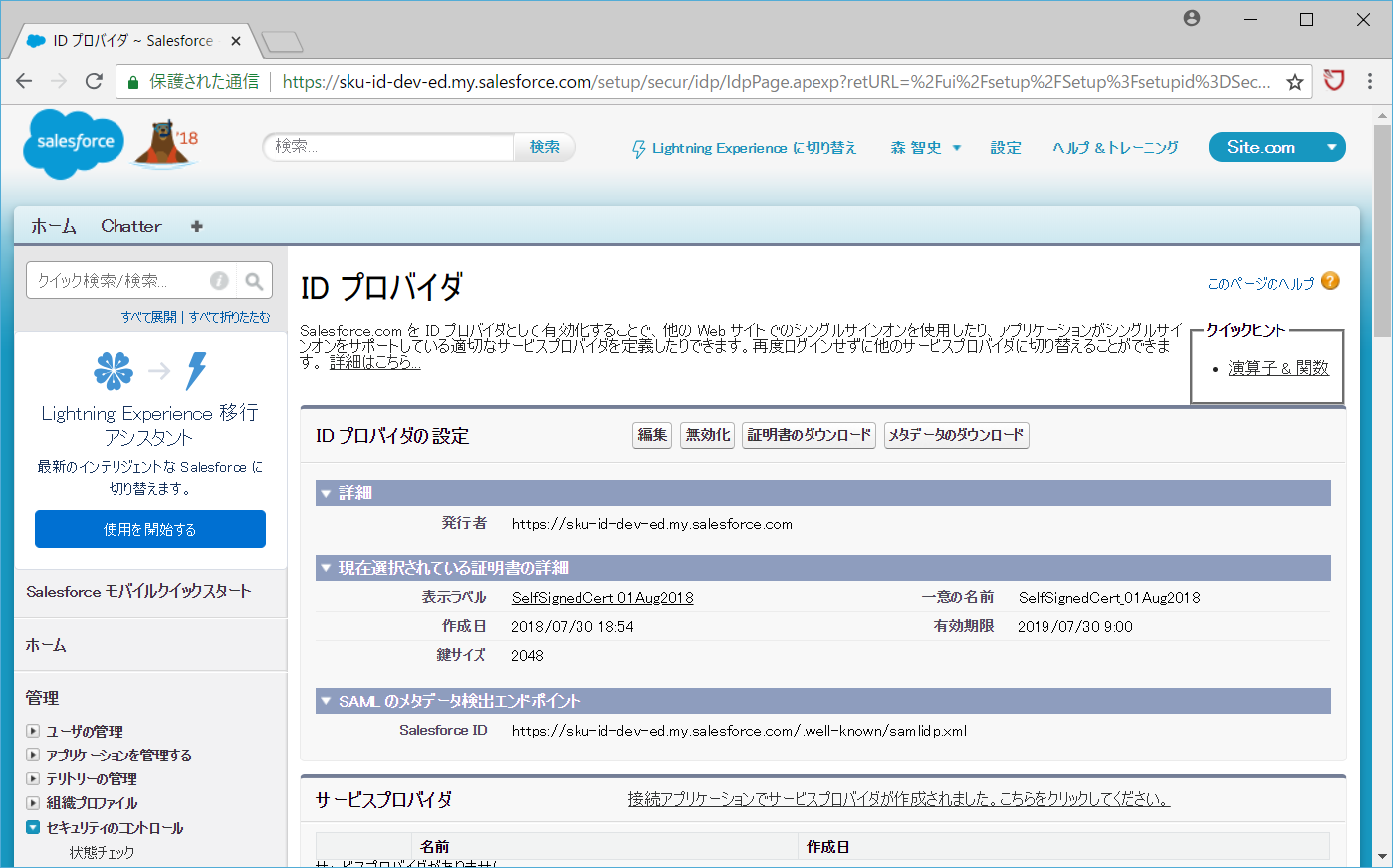Click the lightning bolt icon near Lightning Experience

click(639, 149)
